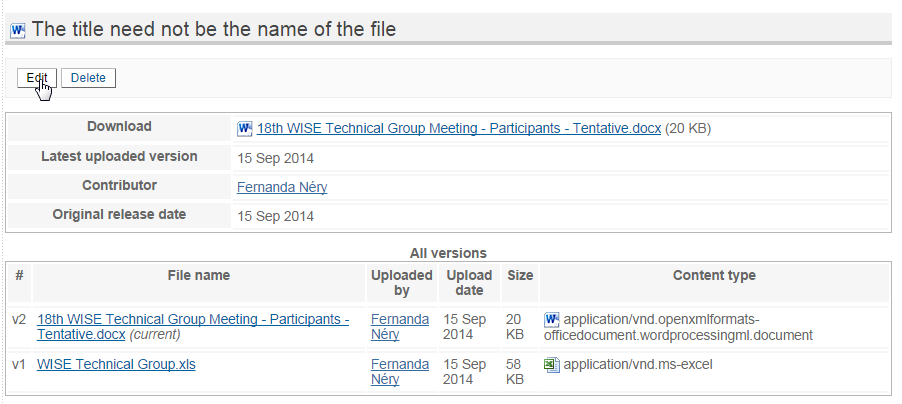This screenshot has width=902, height=404.
Task: Click the v1 row version number
Action: 19,365
